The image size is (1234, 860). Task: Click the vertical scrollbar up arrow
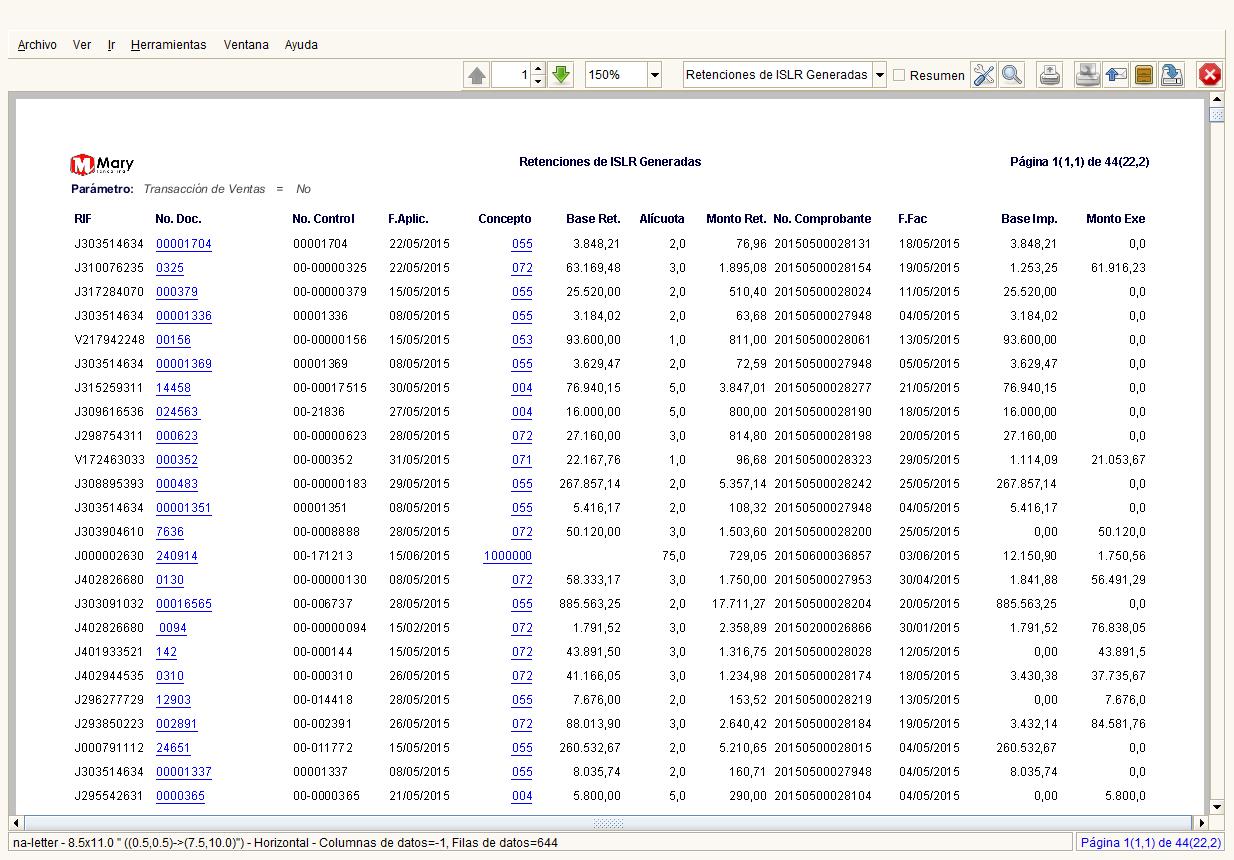(1216, 100)
